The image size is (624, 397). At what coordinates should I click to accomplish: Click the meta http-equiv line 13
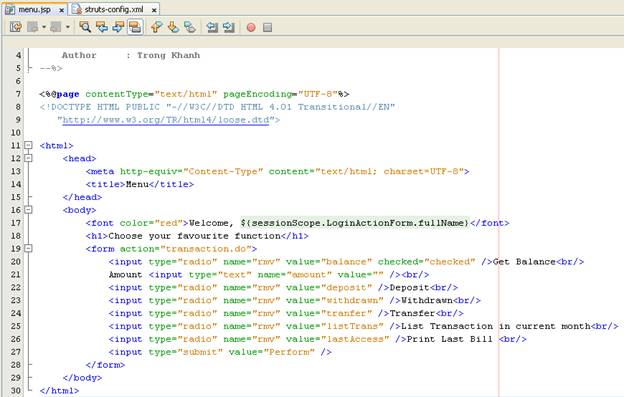pos(278,171)
